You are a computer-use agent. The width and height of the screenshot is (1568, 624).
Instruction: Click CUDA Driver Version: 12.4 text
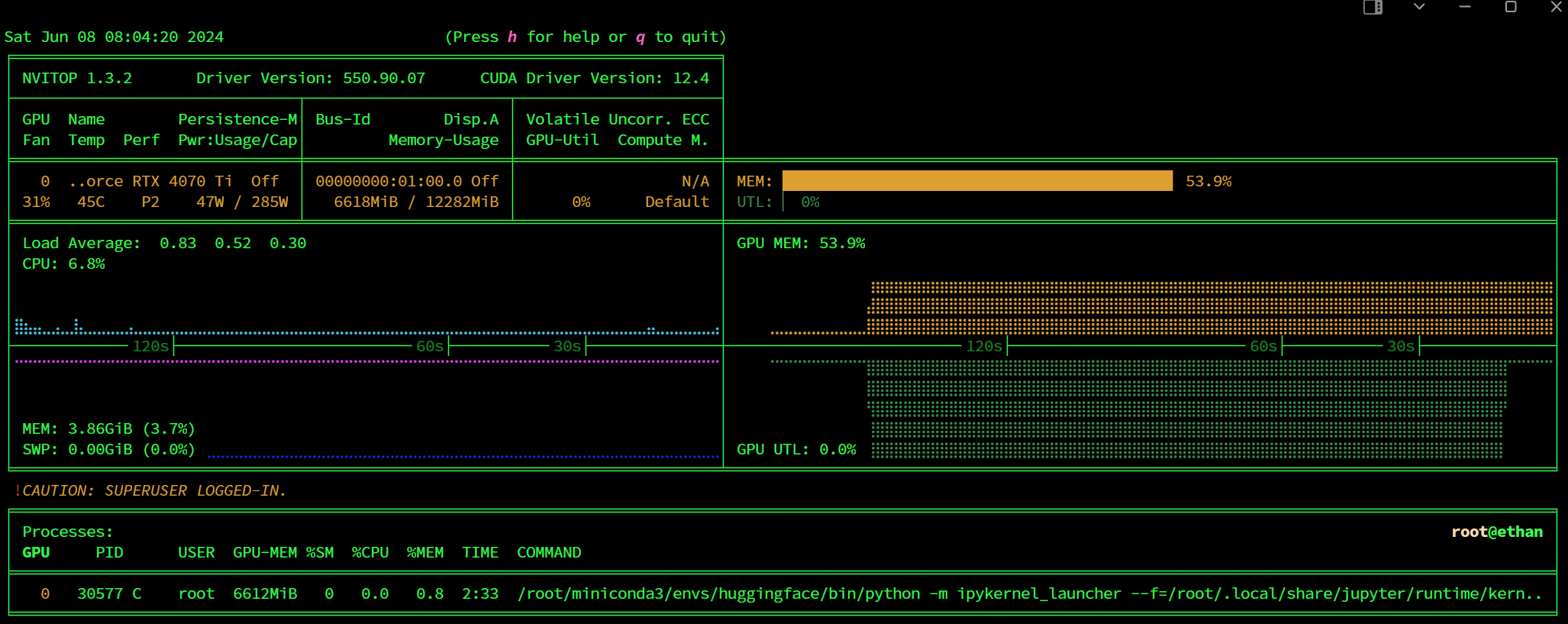[595, 78]
